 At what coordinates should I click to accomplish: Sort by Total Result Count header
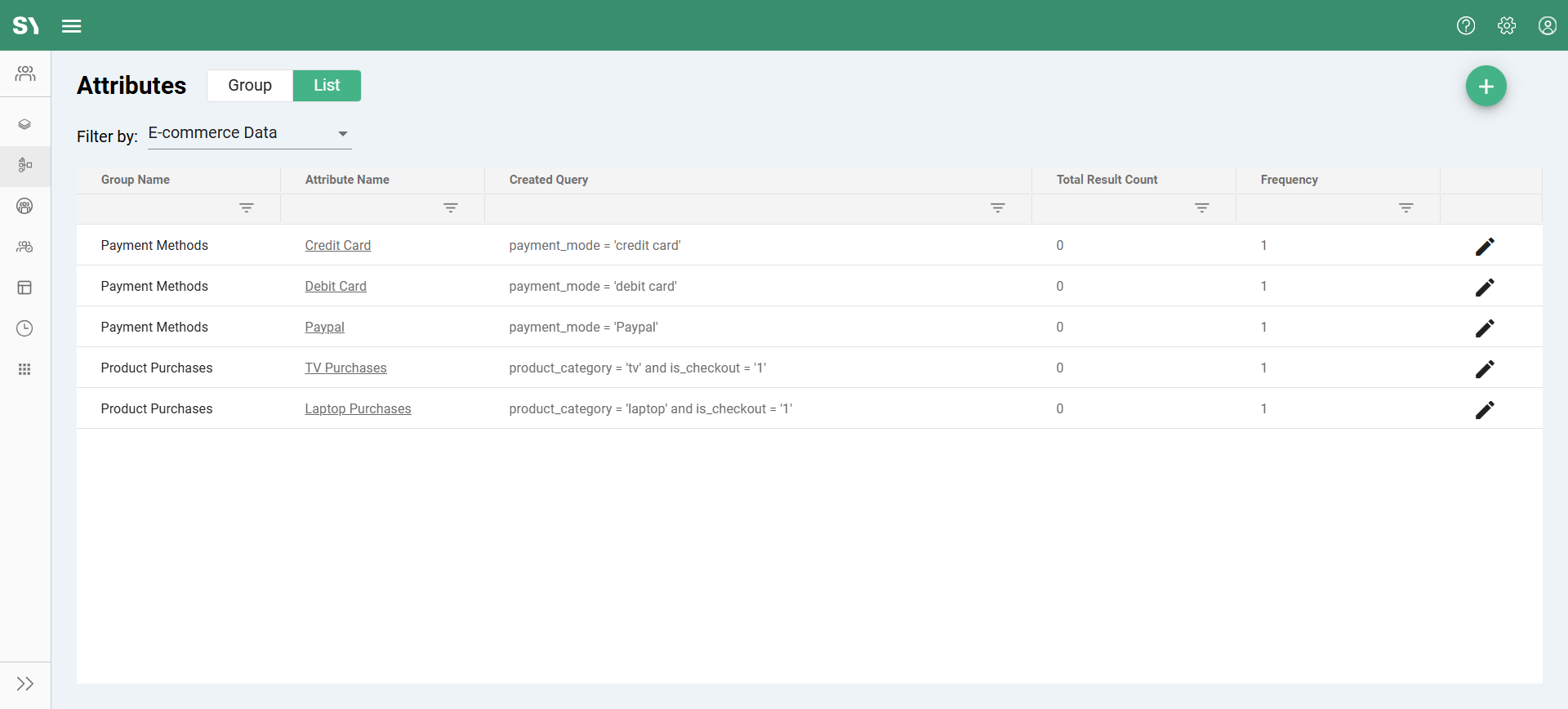1107,180
